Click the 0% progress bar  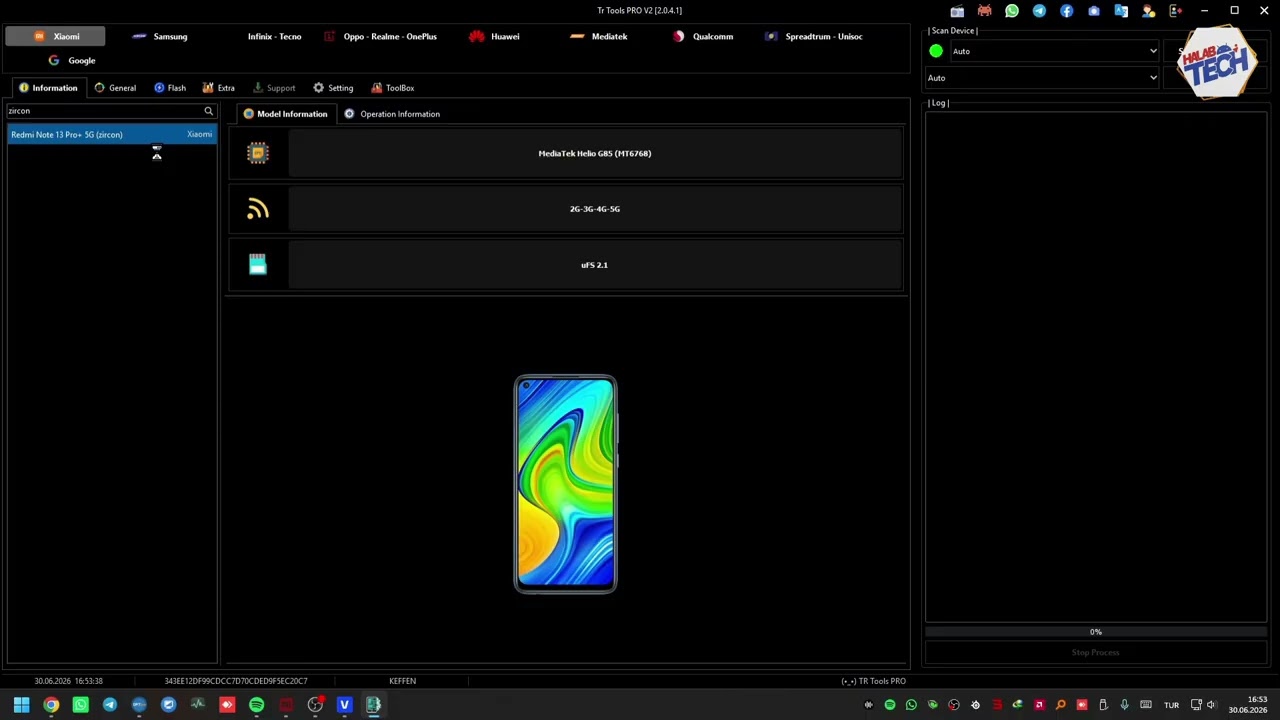(1096, 632)
